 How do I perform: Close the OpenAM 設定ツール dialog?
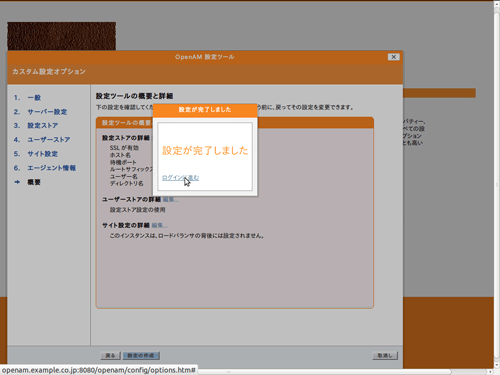393,57
